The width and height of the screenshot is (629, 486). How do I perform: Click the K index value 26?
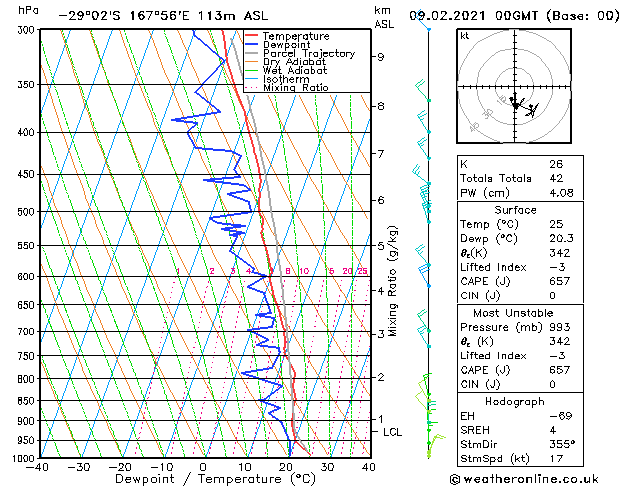click(556, 164)
